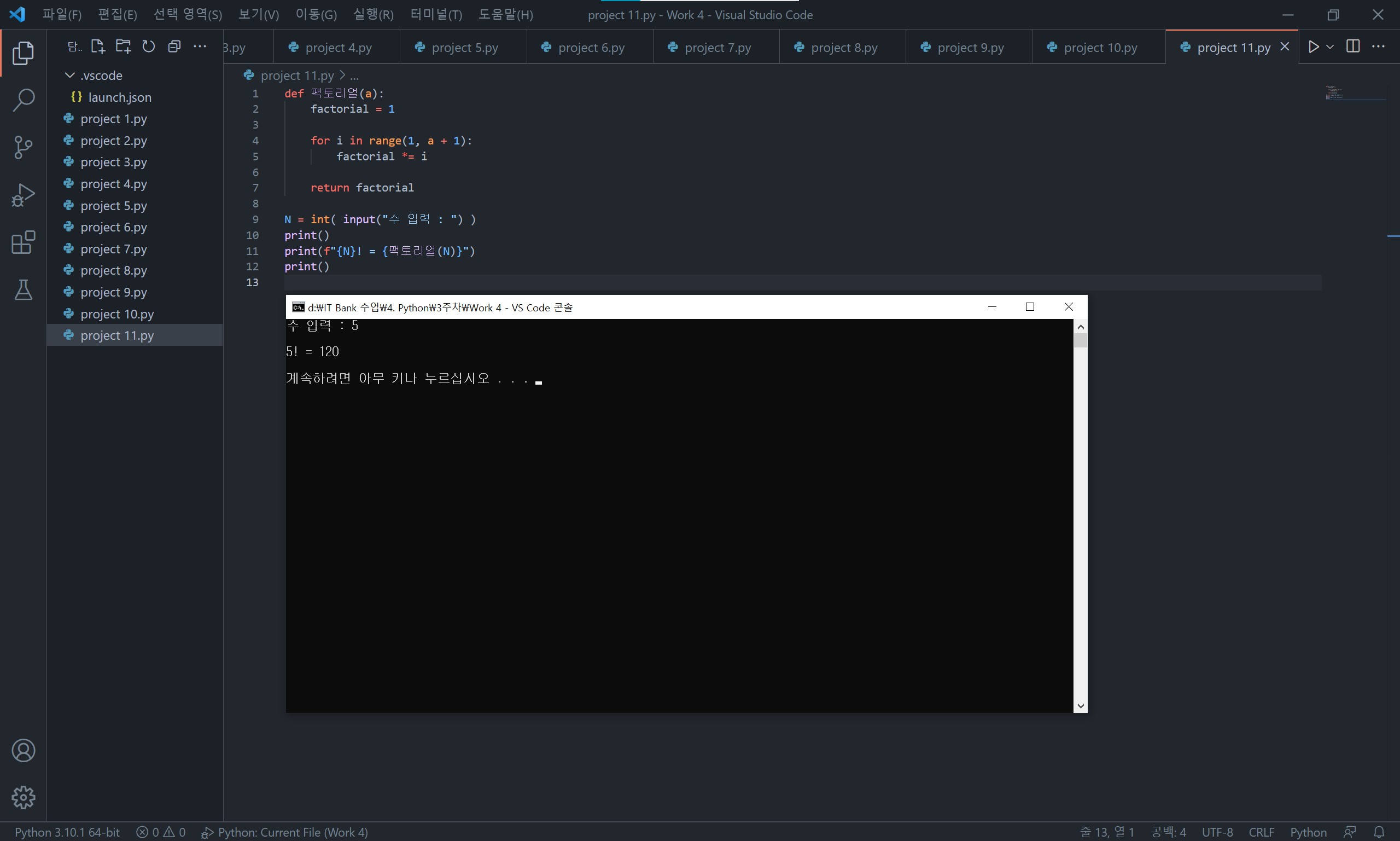Toggle the Explorer sidebar visibility
Screen dimensions: 1400x841
click(23, 53)
